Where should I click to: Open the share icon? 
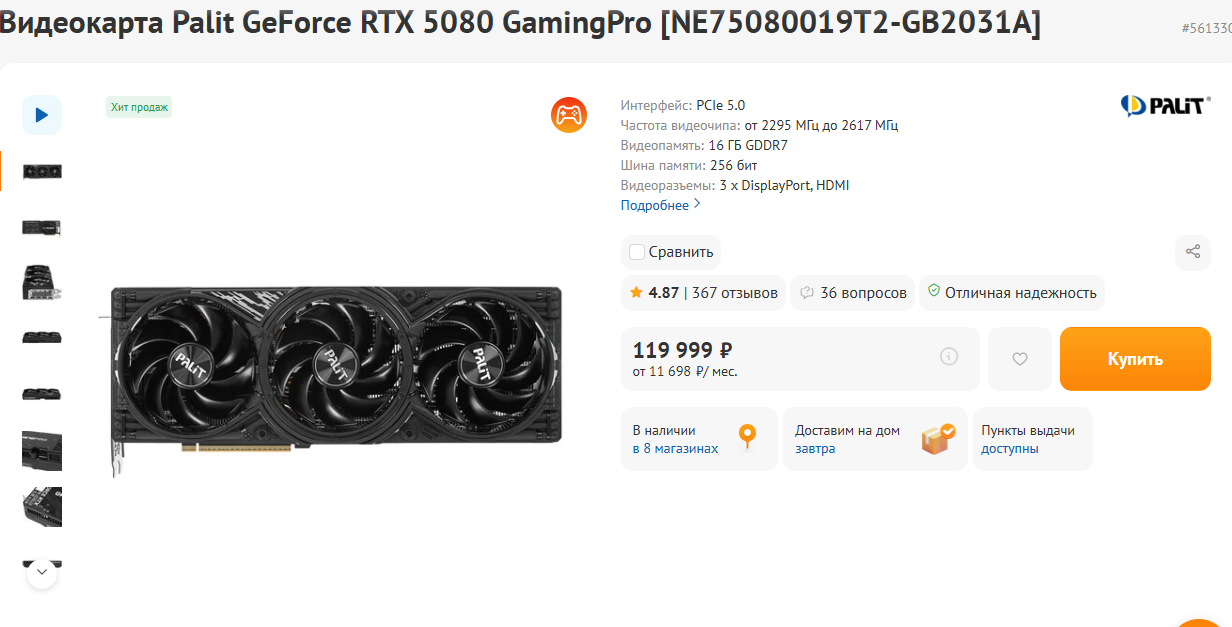1192,252
